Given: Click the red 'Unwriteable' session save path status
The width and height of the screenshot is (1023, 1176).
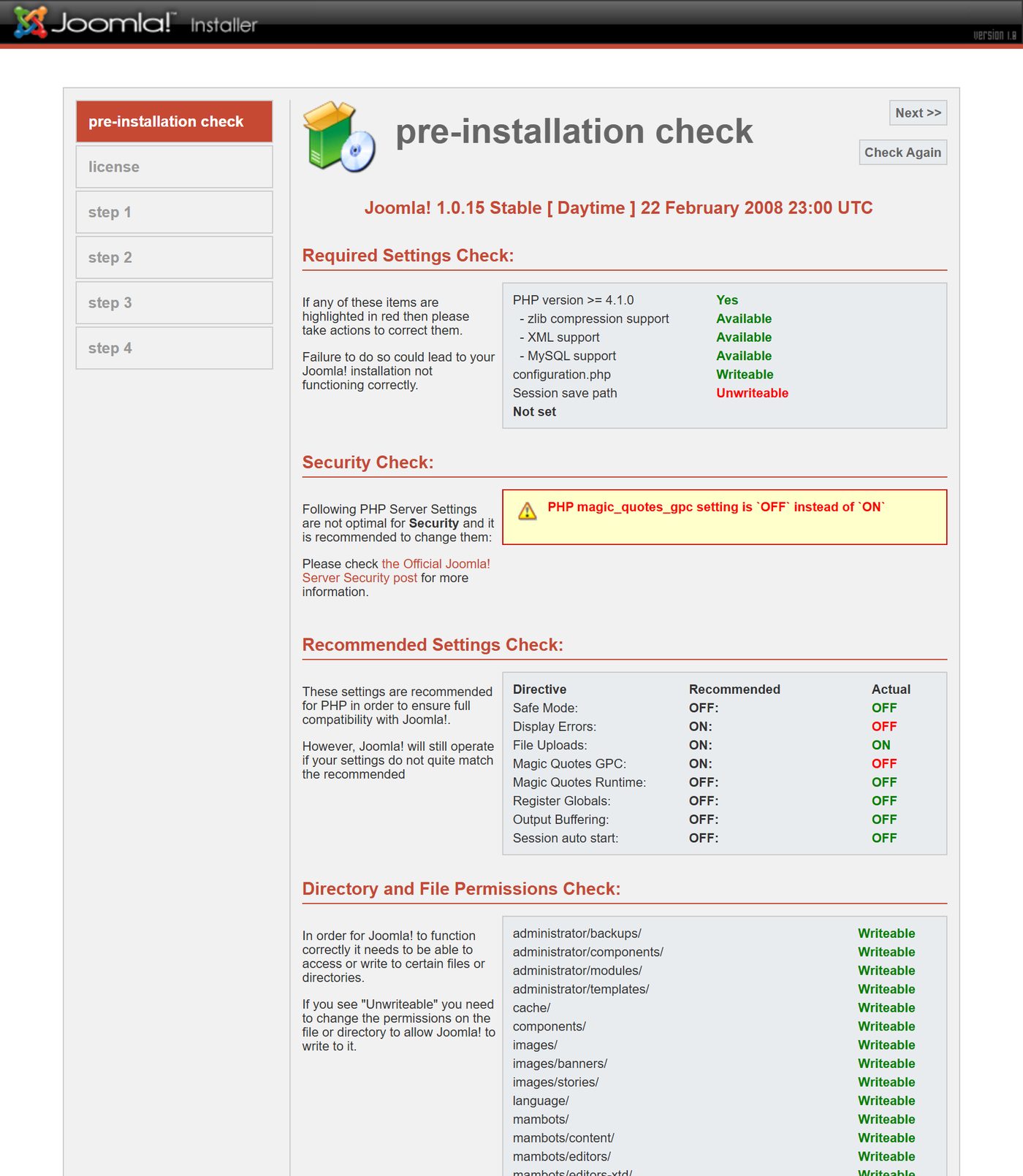Looking at the screenshot, I should (752, 393).
